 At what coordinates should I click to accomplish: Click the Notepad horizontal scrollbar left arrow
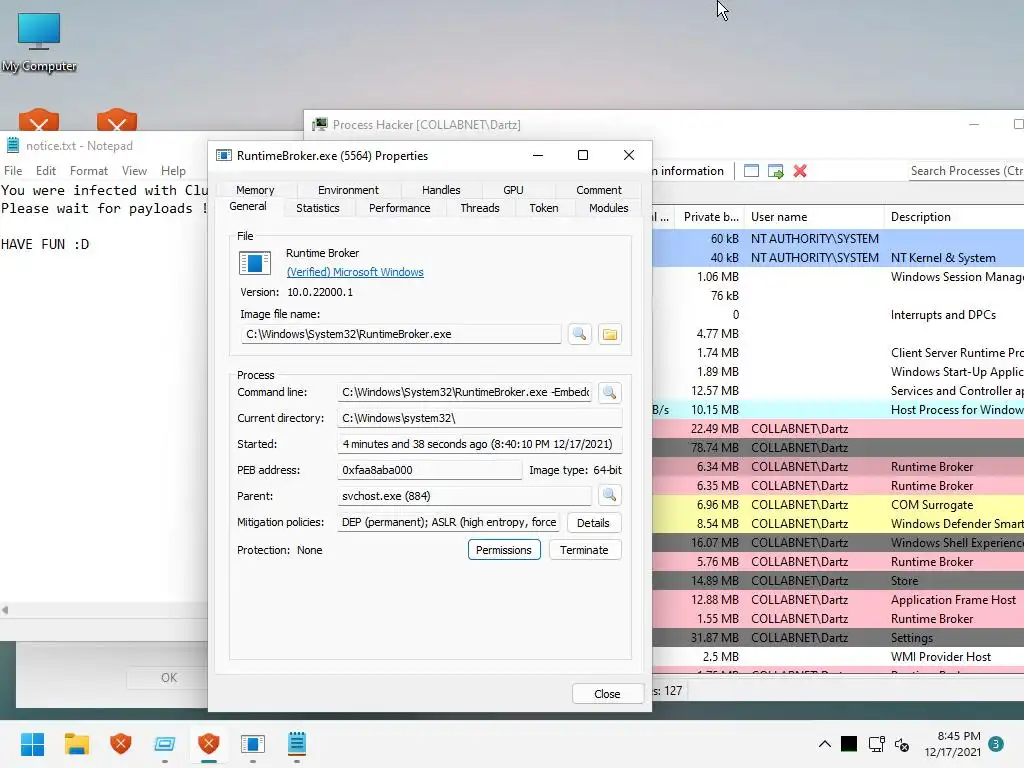(x=5, y=610)
